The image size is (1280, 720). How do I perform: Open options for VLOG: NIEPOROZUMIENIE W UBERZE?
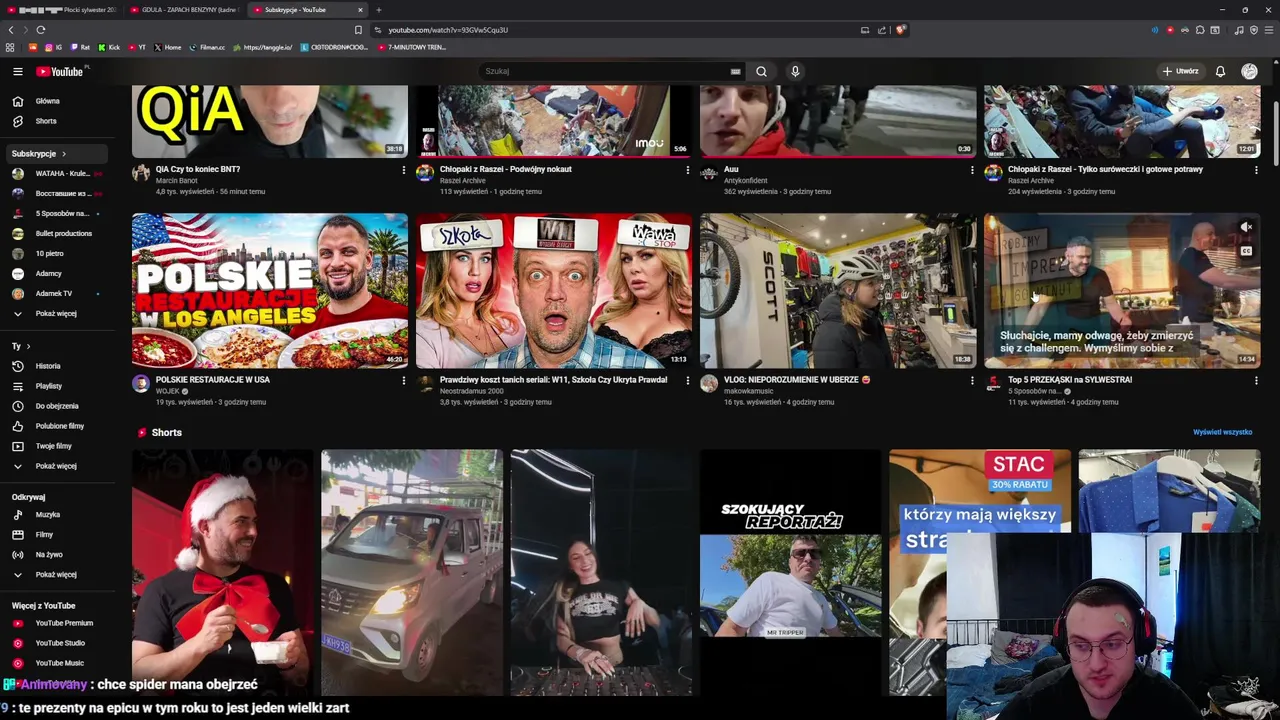tap(972, 381)
